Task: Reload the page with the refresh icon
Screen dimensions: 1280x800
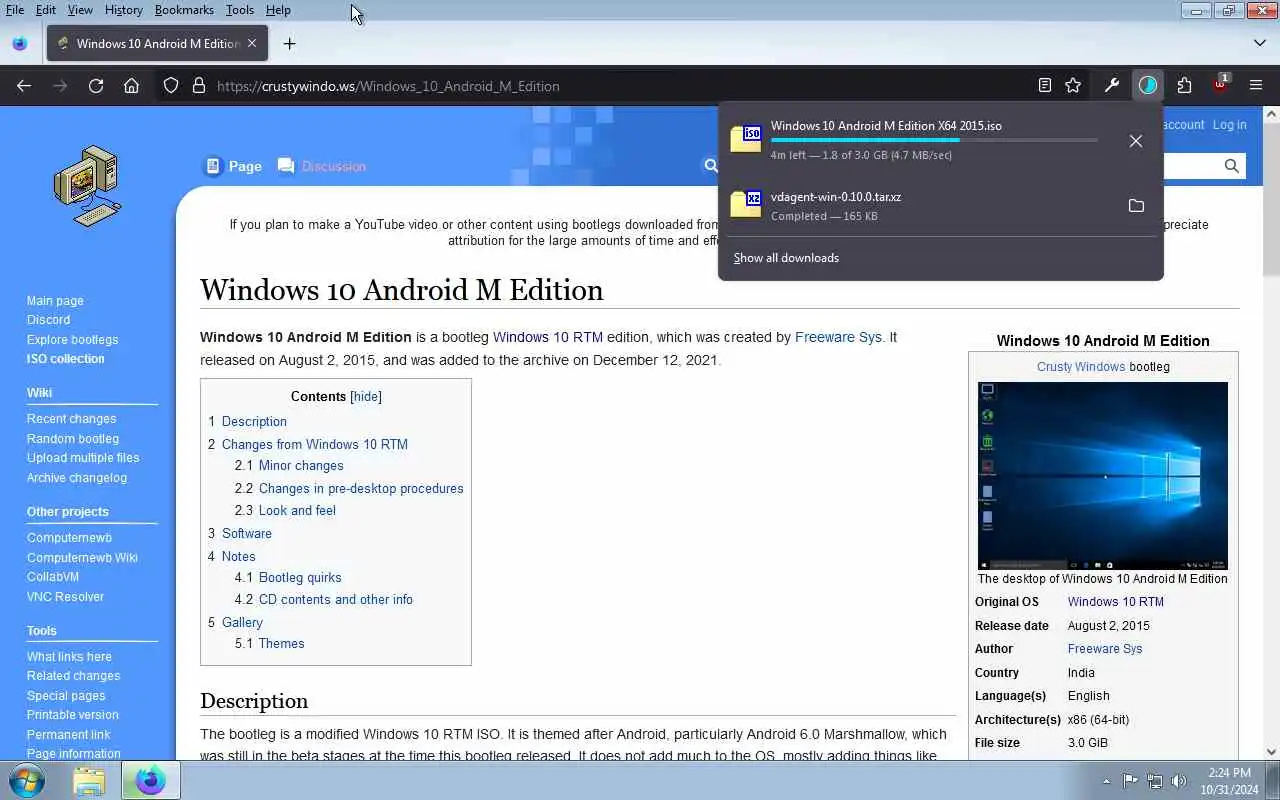Action: (96, 86)
